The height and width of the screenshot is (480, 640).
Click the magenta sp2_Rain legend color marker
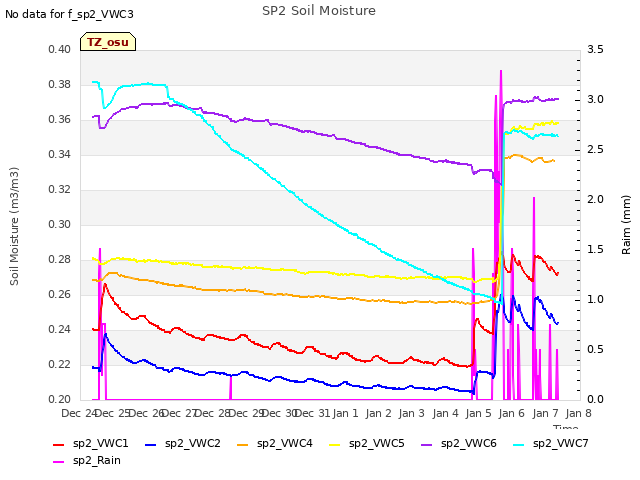pyautogui.click(x=59, y=462)
